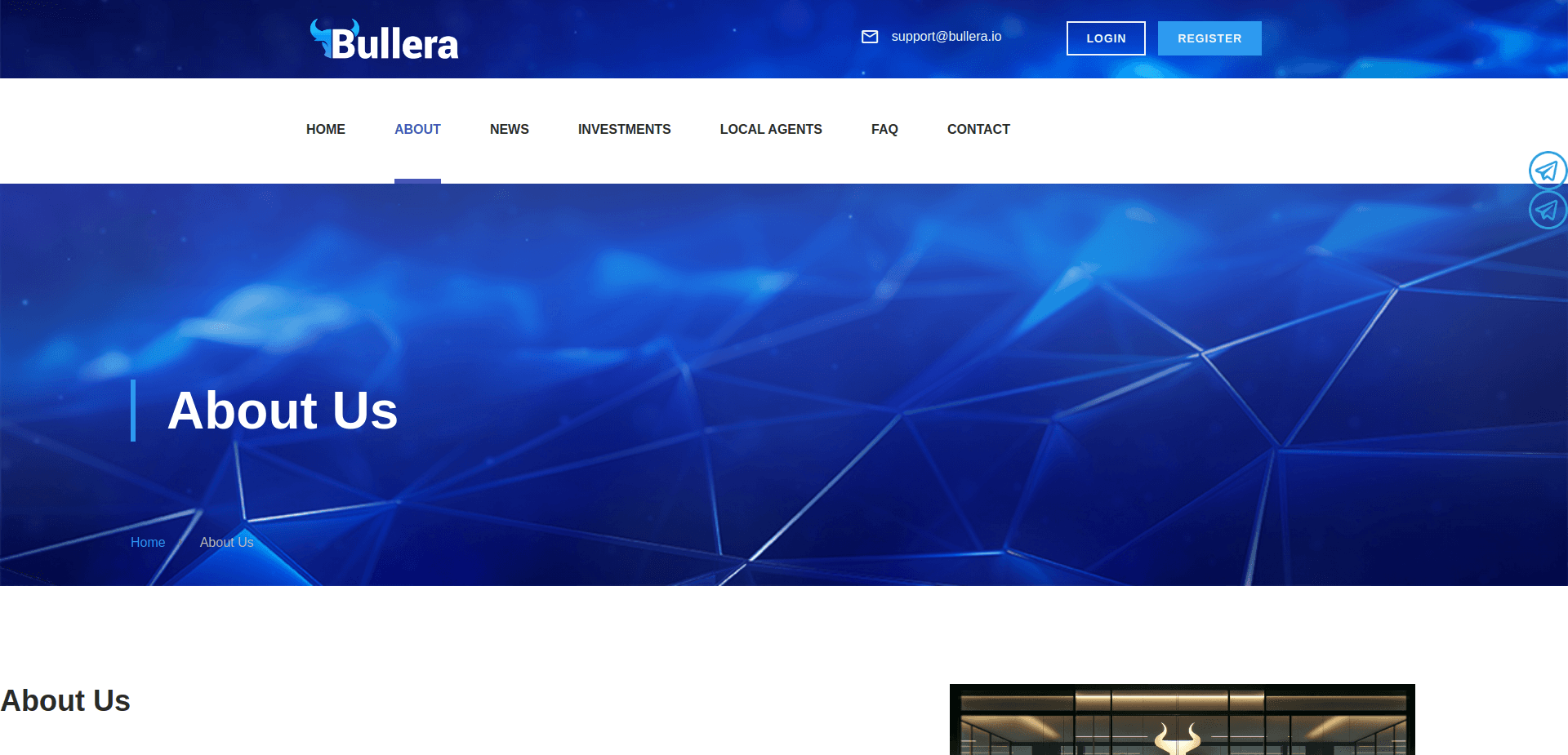The image size is (1568, 755).
Task: Click the envelope mail icon
Action: coord(871,36)
